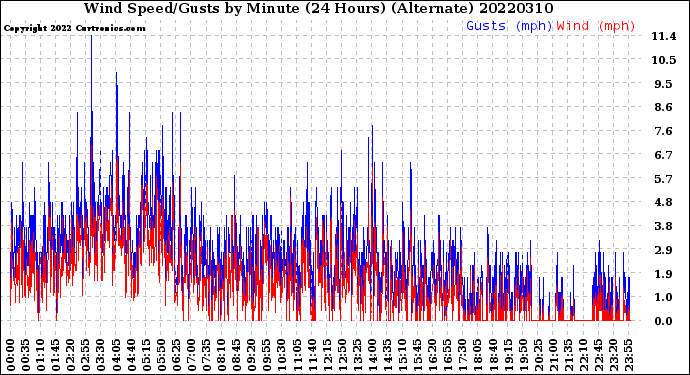Click the tallest blue gust spike peak

click(92, 36)
